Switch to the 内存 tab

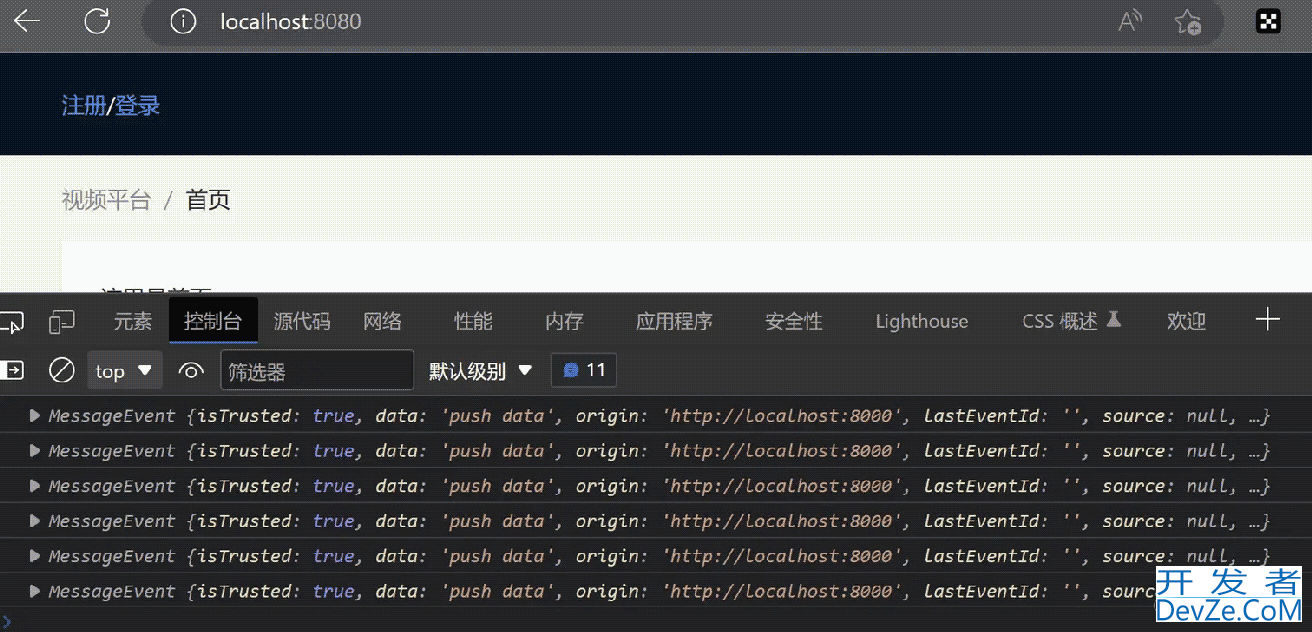564,321
